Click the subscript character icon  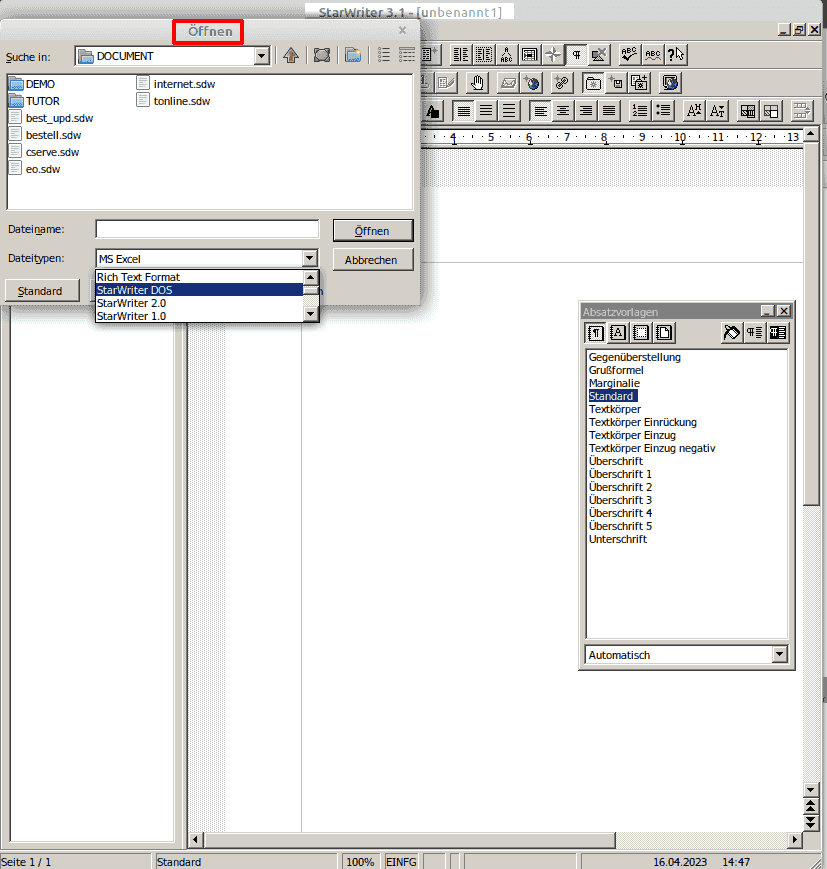click(717, 111)
